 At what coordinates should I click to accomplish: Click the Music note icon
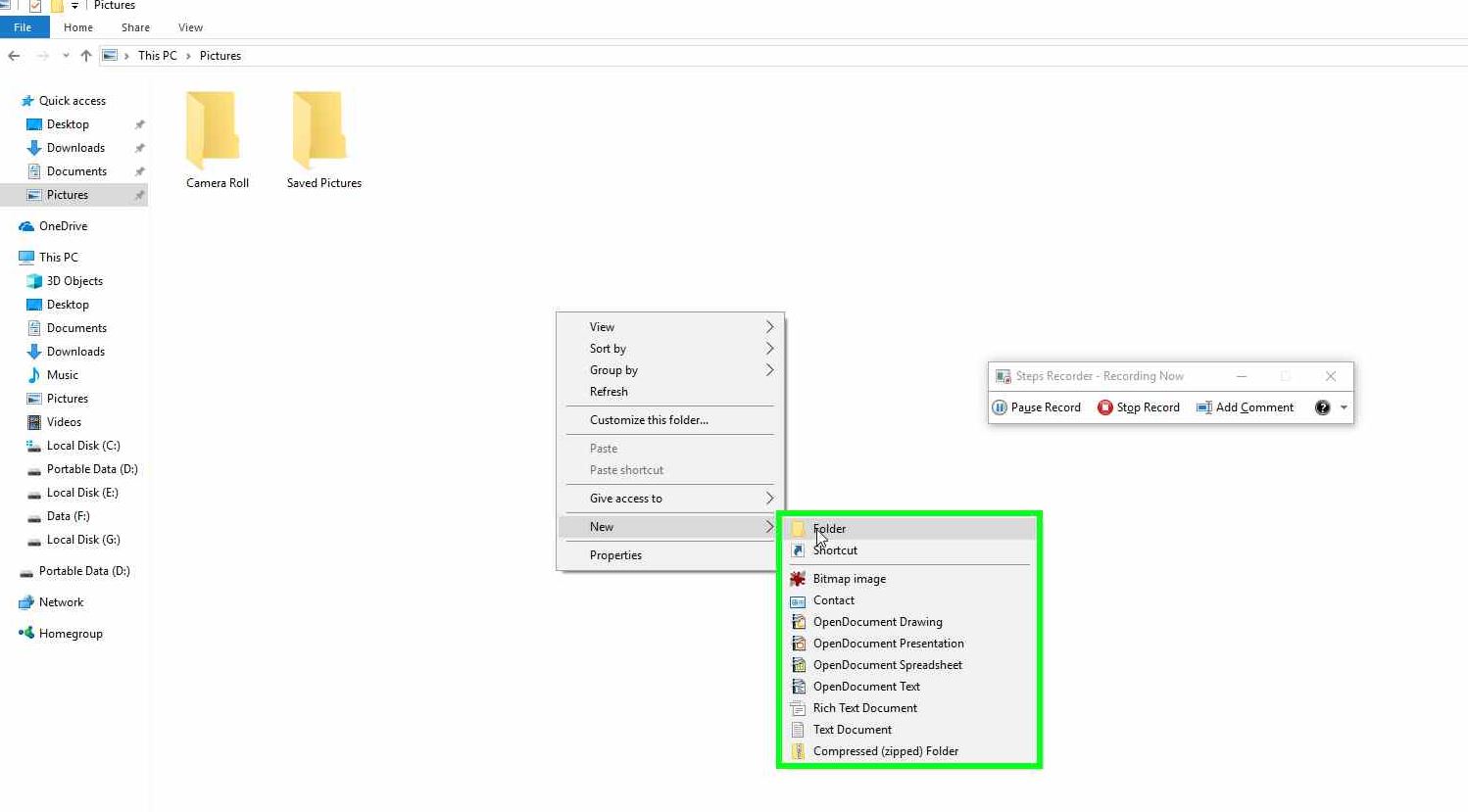[x=34, y=375]
